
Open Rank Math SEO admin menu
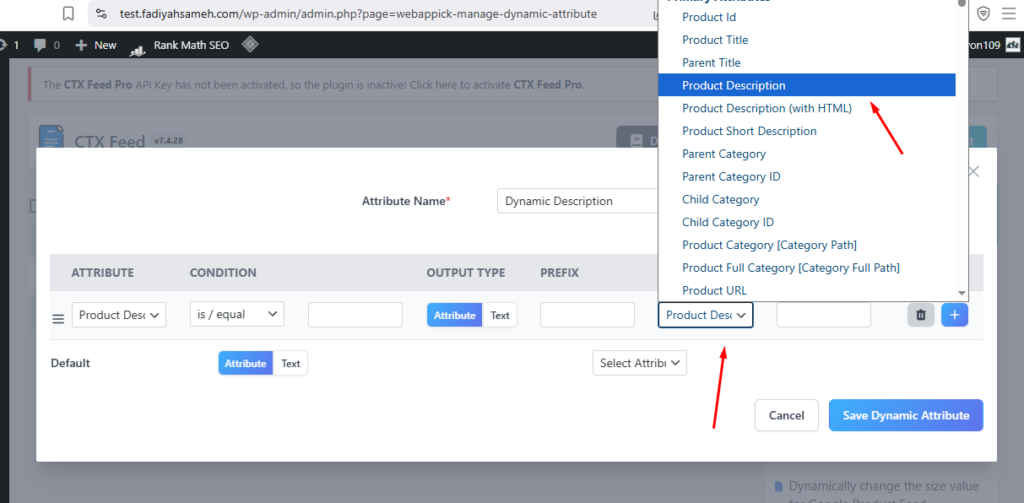pos(180,45)
